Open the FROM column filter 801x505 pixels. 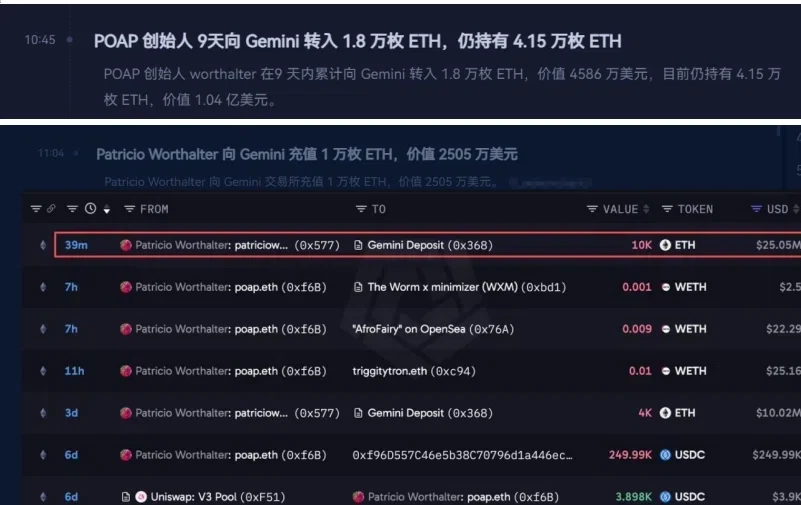(129, 209)
